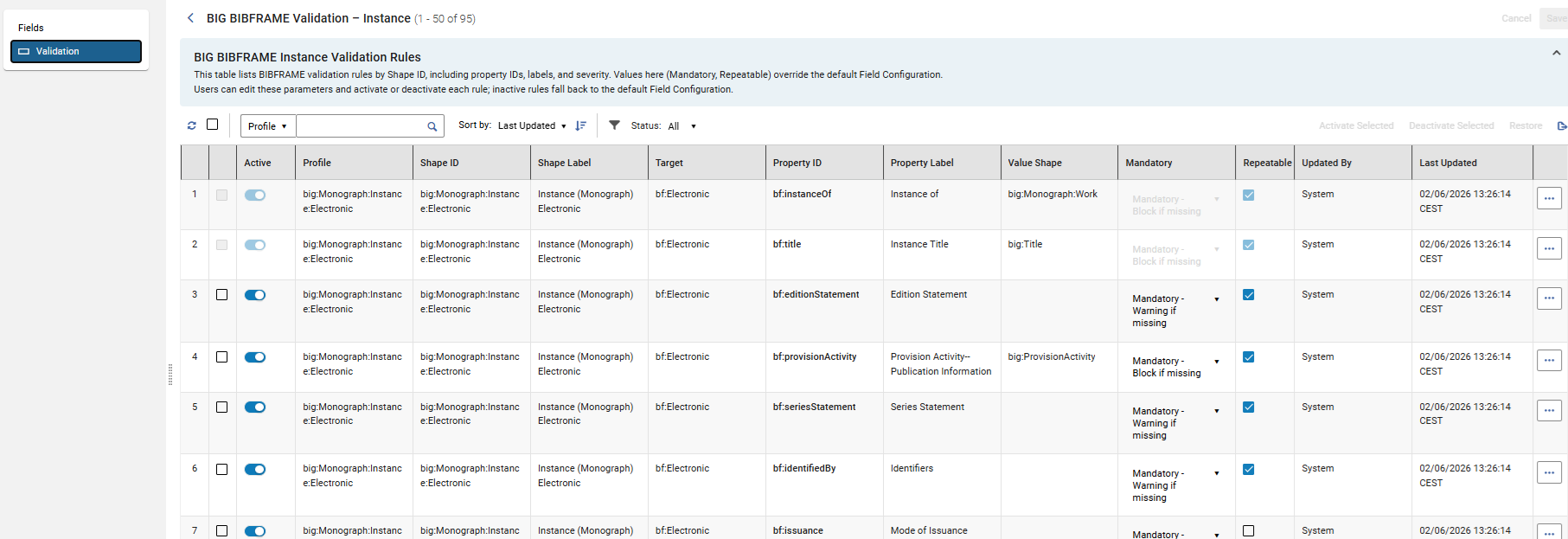Tick the select-all checkbox in toolbar
Image resolution: width=1568 pixels, height=539 pixels.
pyautogui.click(x=213, y=125)
